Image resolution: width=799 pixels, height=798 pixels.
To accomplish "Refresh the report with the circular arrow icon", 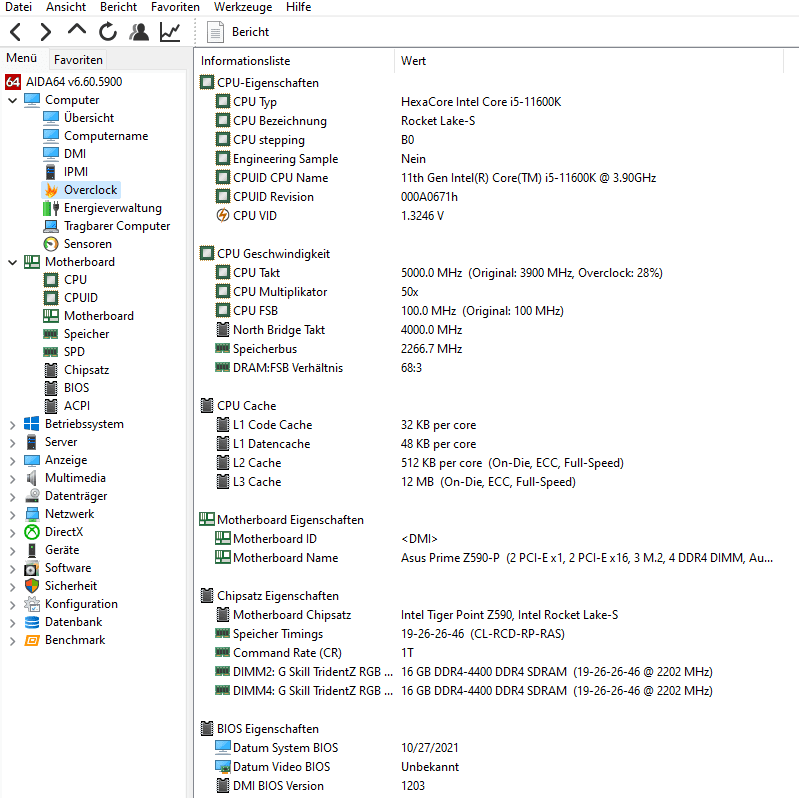I will 108,32.
